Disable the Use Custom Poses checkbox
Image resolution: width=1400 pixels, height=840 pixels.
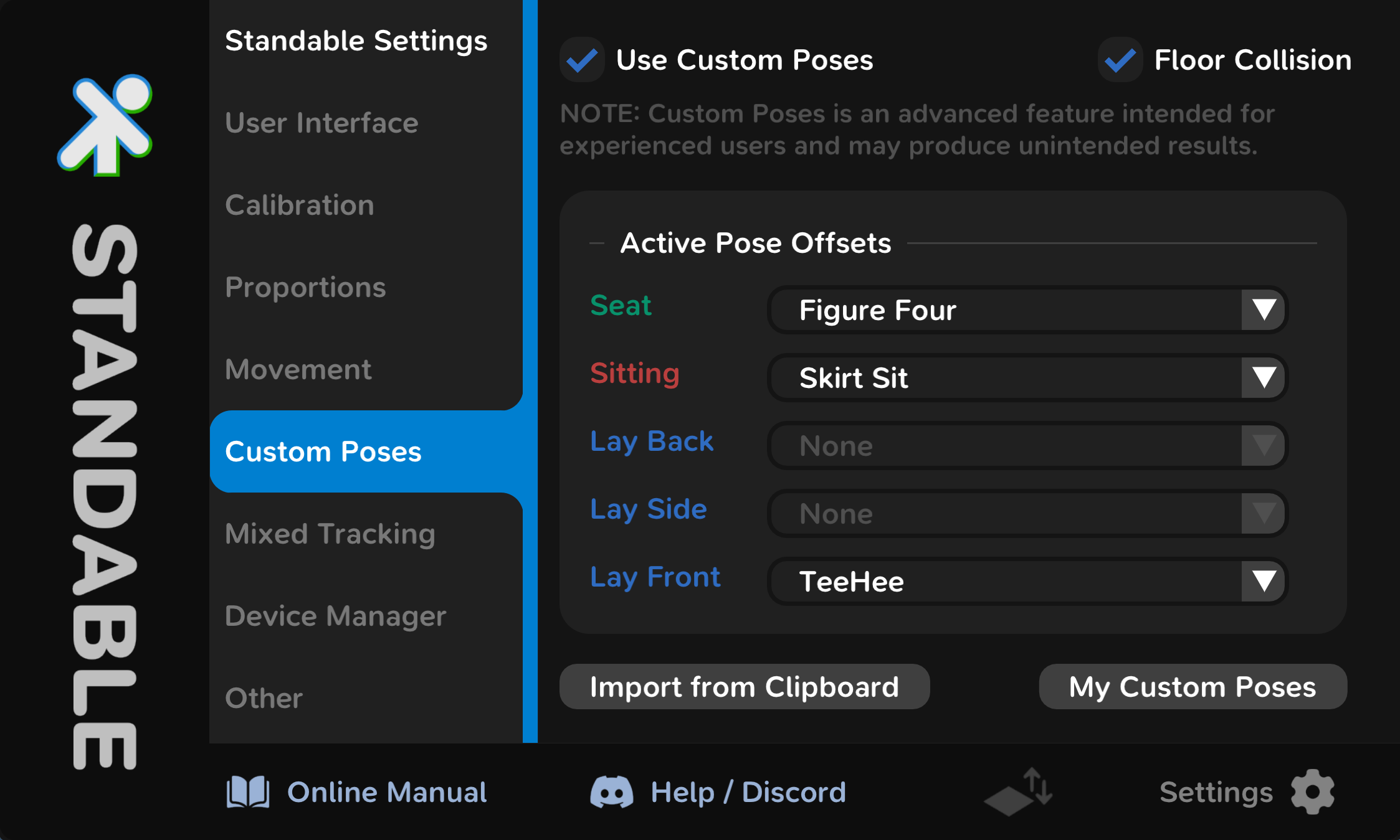(x=583, y=60)
